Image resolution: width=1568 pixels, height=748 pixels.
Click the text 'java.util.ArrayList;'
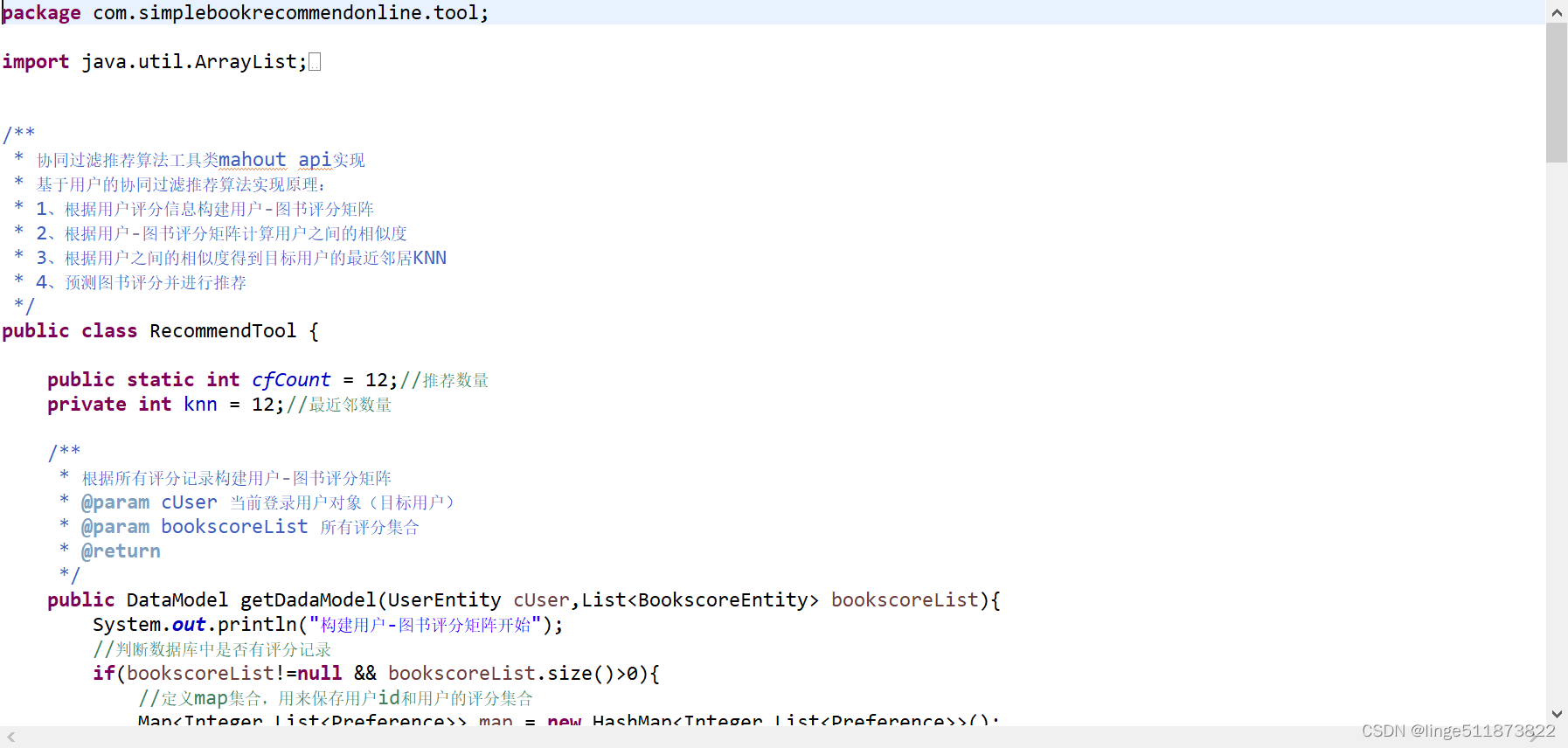tap(194, 62)
